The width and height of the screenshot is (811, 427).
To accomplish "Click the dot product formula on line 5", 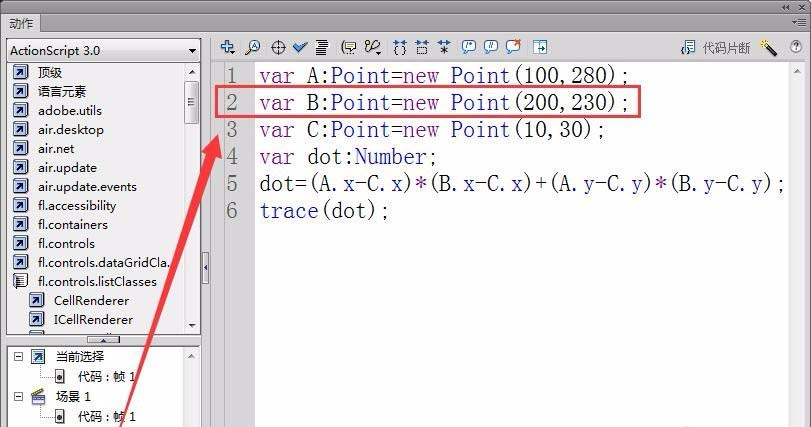I will tap(521, 183).
